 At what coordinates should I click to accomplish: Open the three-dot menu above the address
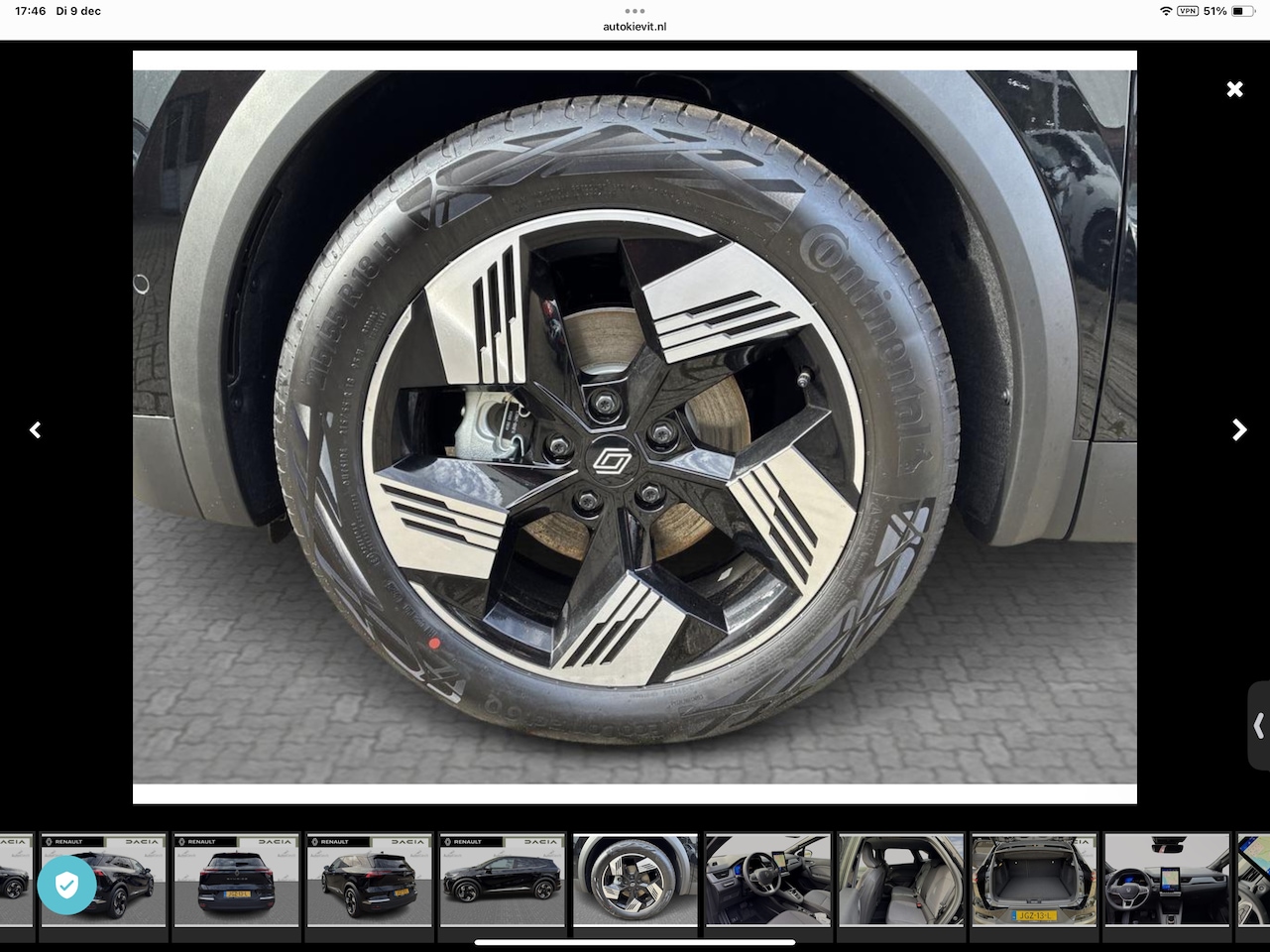[635, 11]
